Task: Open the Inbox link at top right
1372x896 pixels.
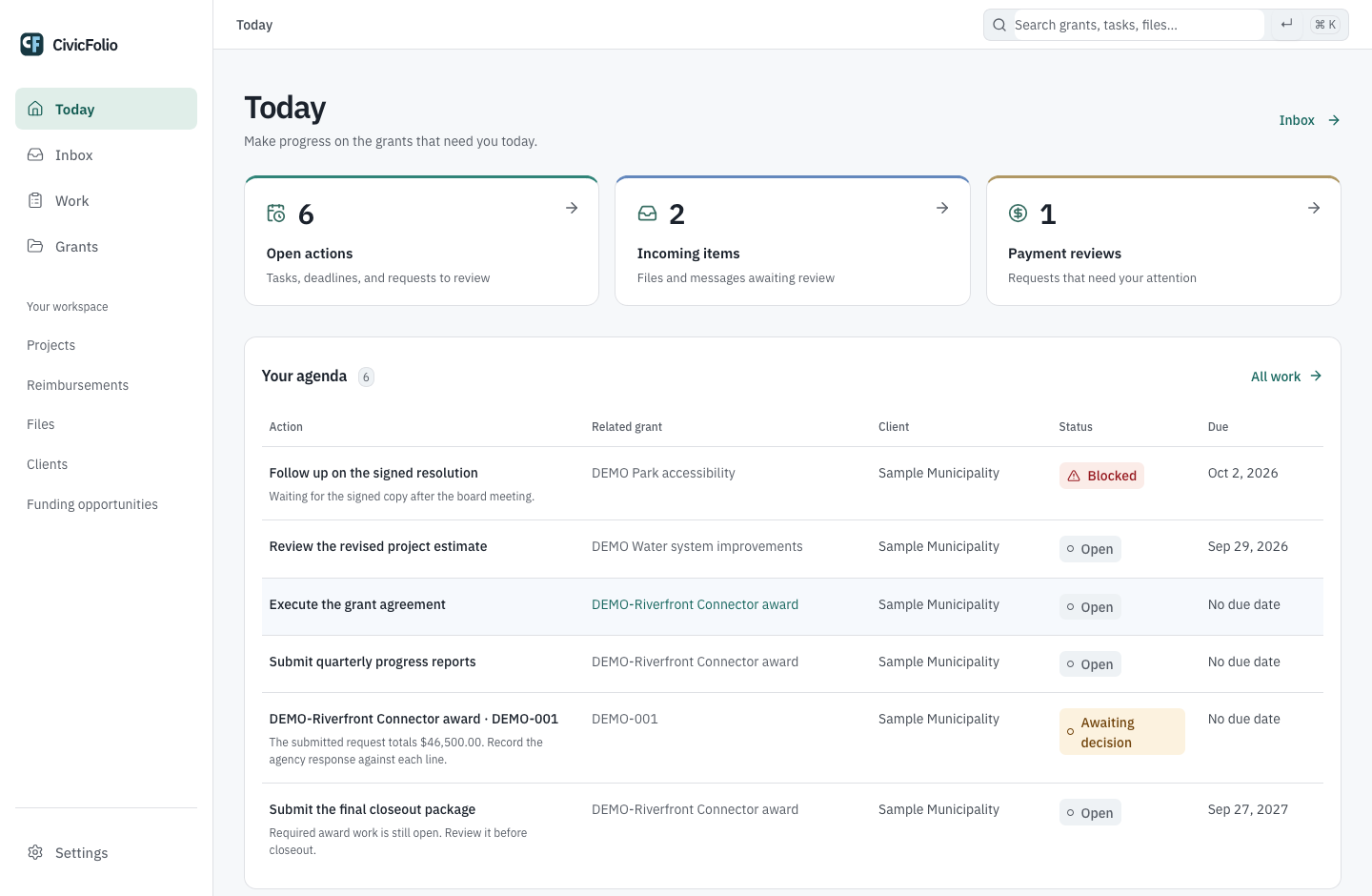Action: coord(1309,120)
